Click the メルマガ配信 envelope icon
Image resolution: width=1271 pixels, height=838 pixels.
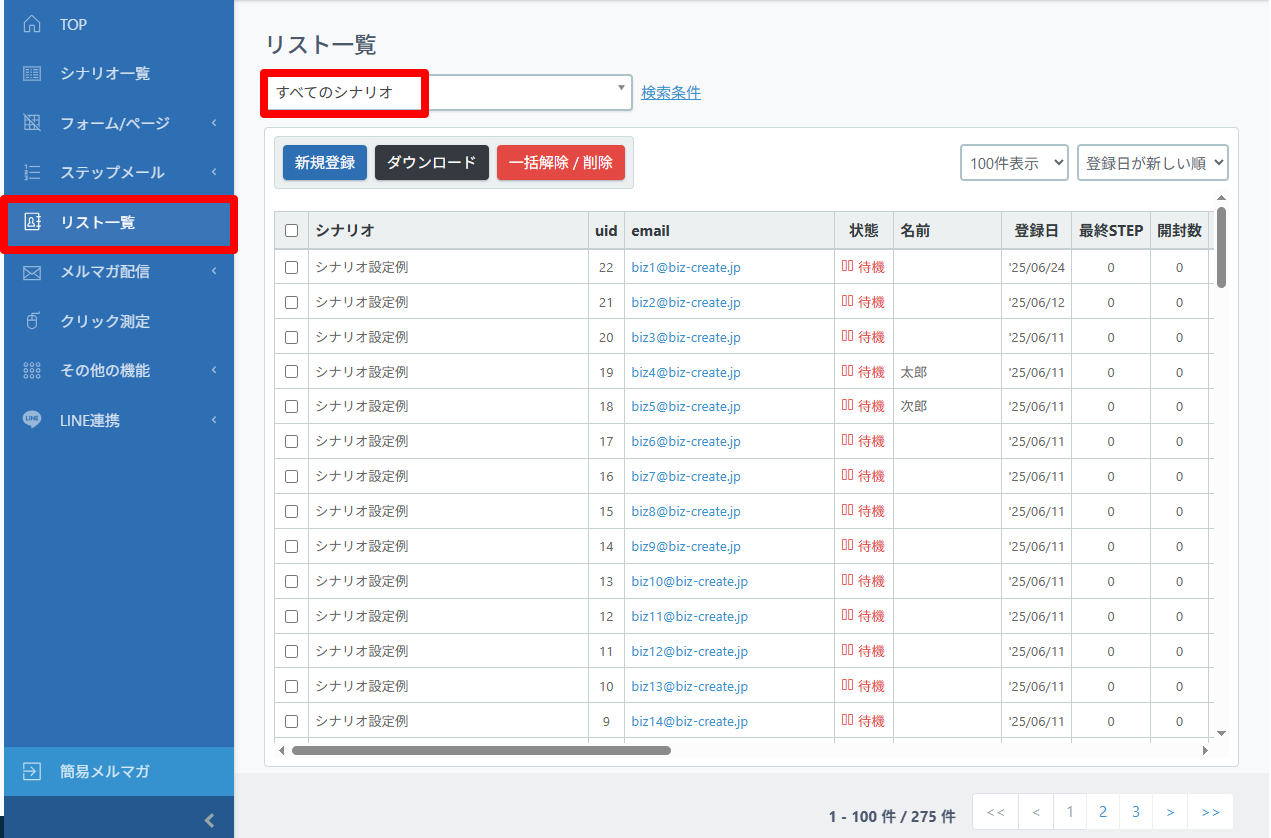(x=32, y=272)
